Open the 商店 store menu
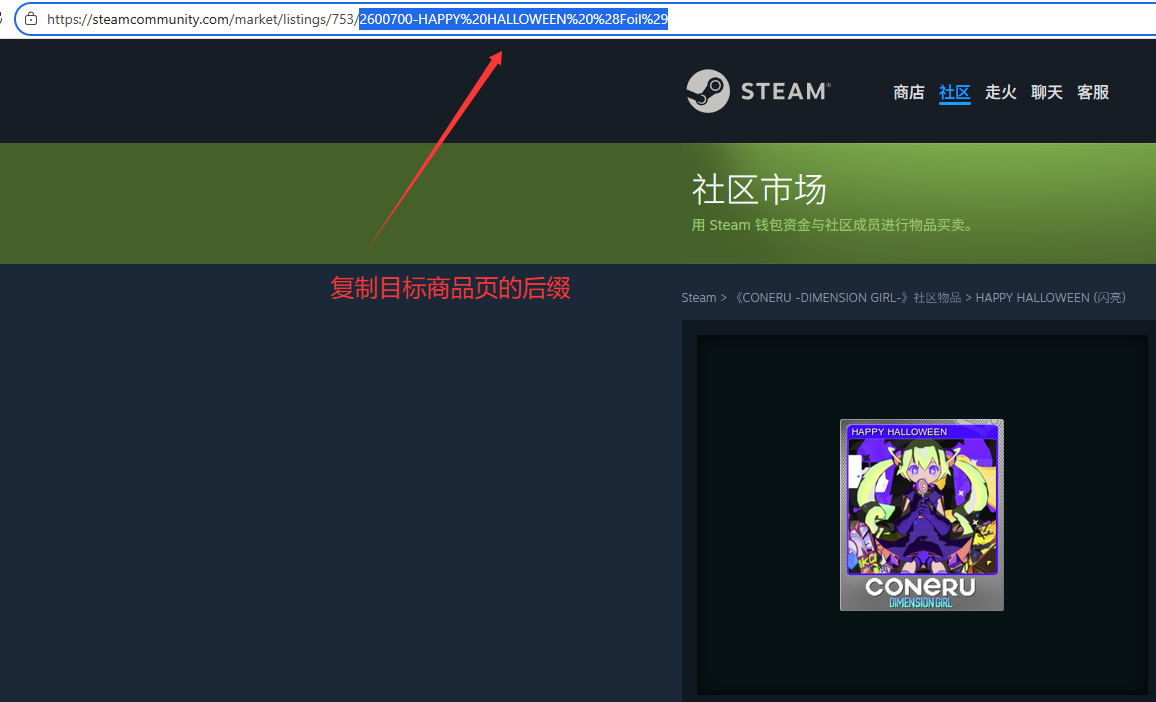This screenshot has width=1156, height=702. point(908,93)
